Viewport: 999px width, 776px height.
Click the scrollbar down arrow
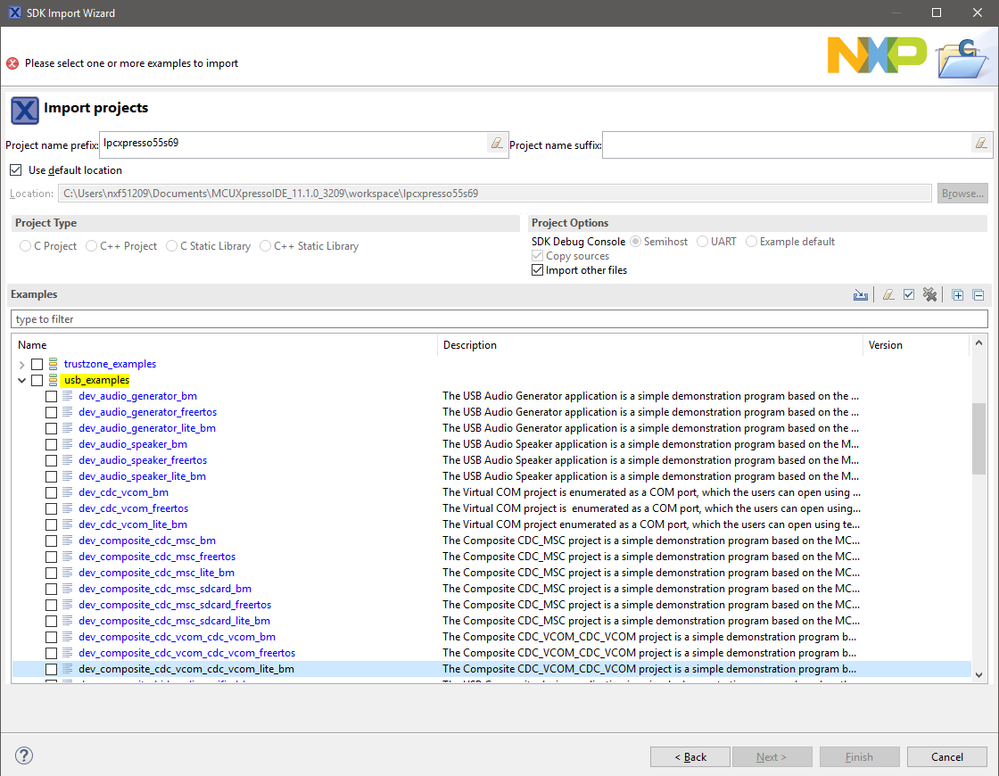[979, 675]
